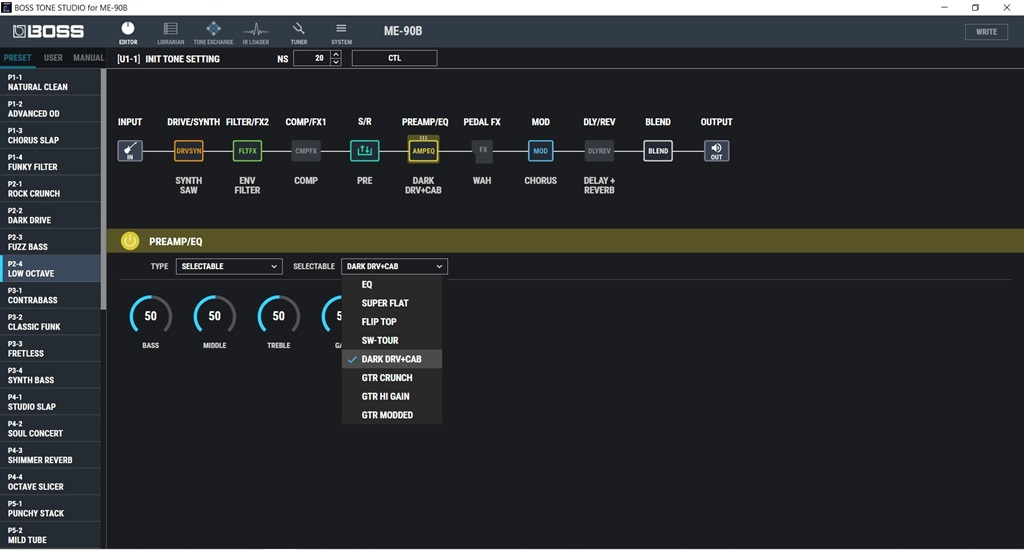Choose EQ from the dropdown list
Viewport: 1024px width, 550px height.
click(x=392, y=285)
